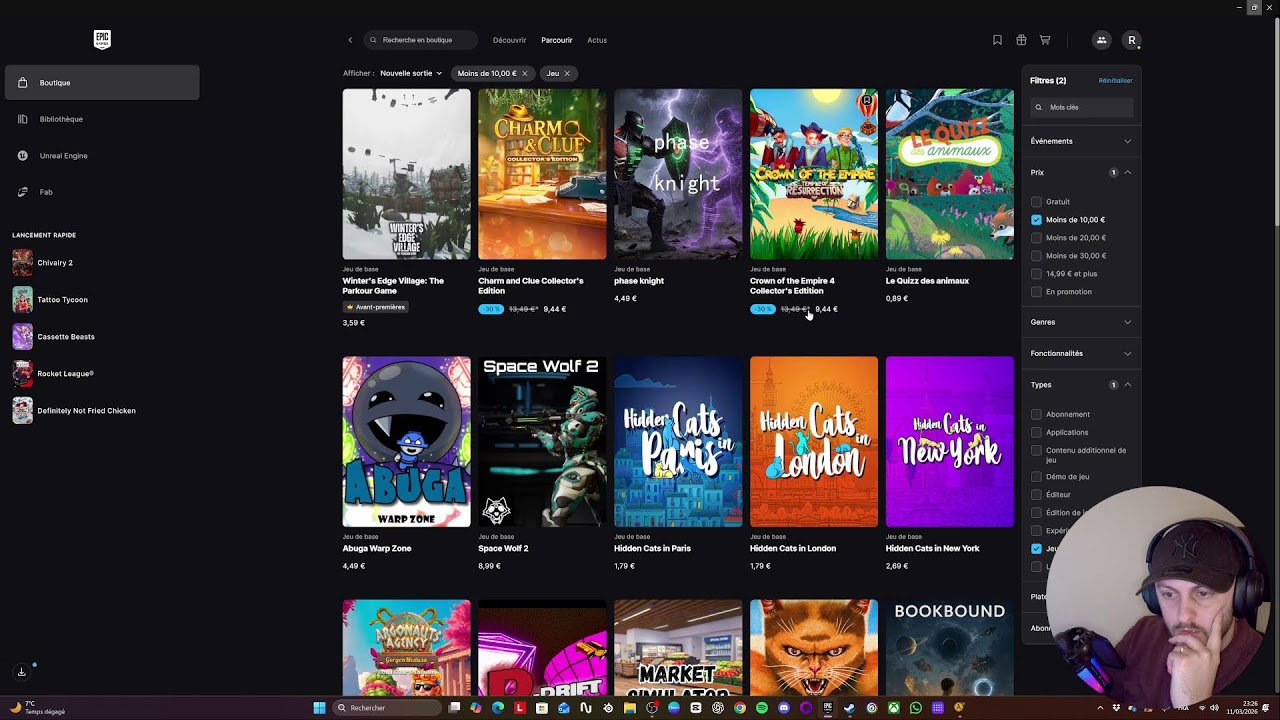Go back with the left arrow
Viewport: 1280px width, 720px height.
click(x=350, y=40)
